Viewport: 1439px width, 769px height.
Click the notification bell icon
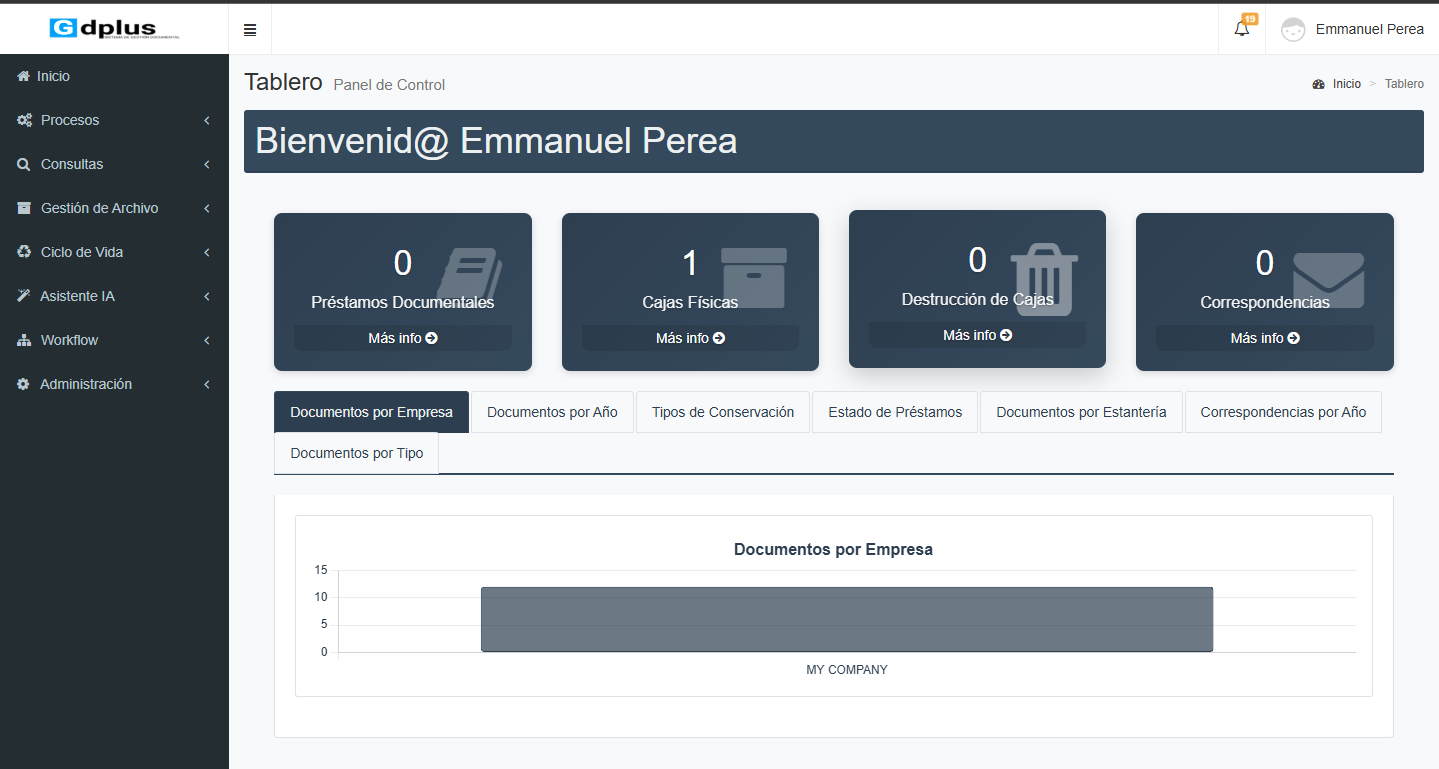1242,29
